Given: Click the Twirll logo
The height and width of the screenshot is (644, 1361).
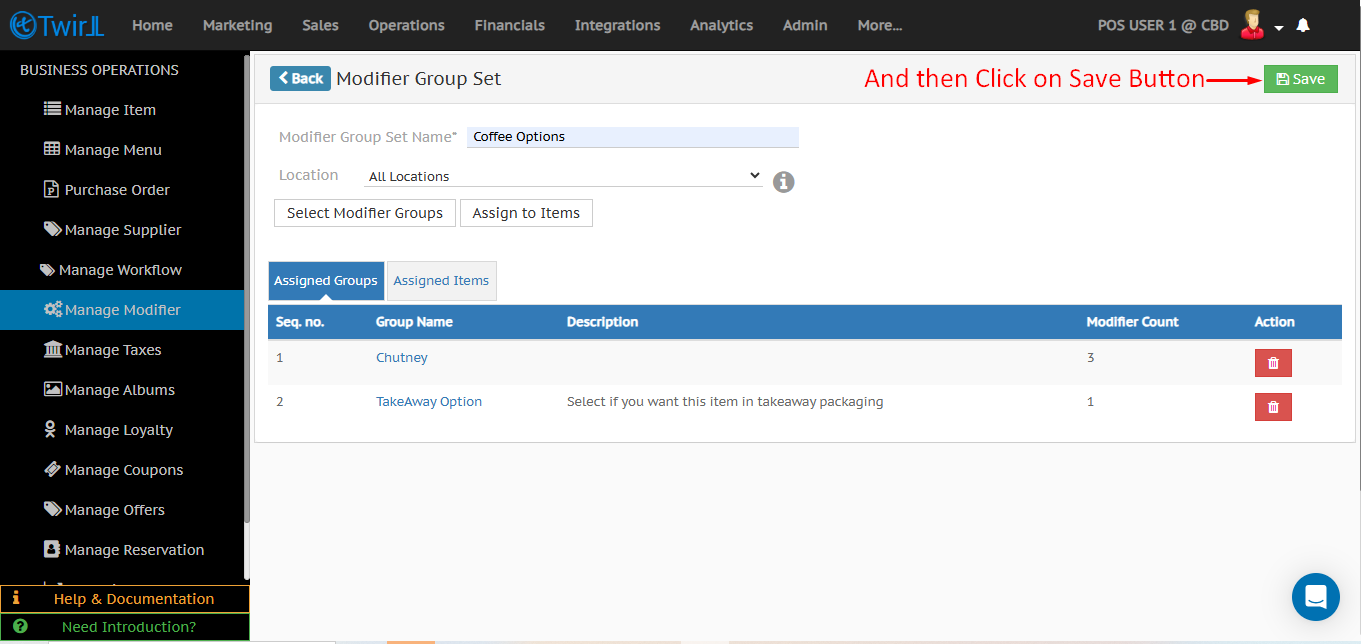Looking at the screenshot, I should (57, 25).
